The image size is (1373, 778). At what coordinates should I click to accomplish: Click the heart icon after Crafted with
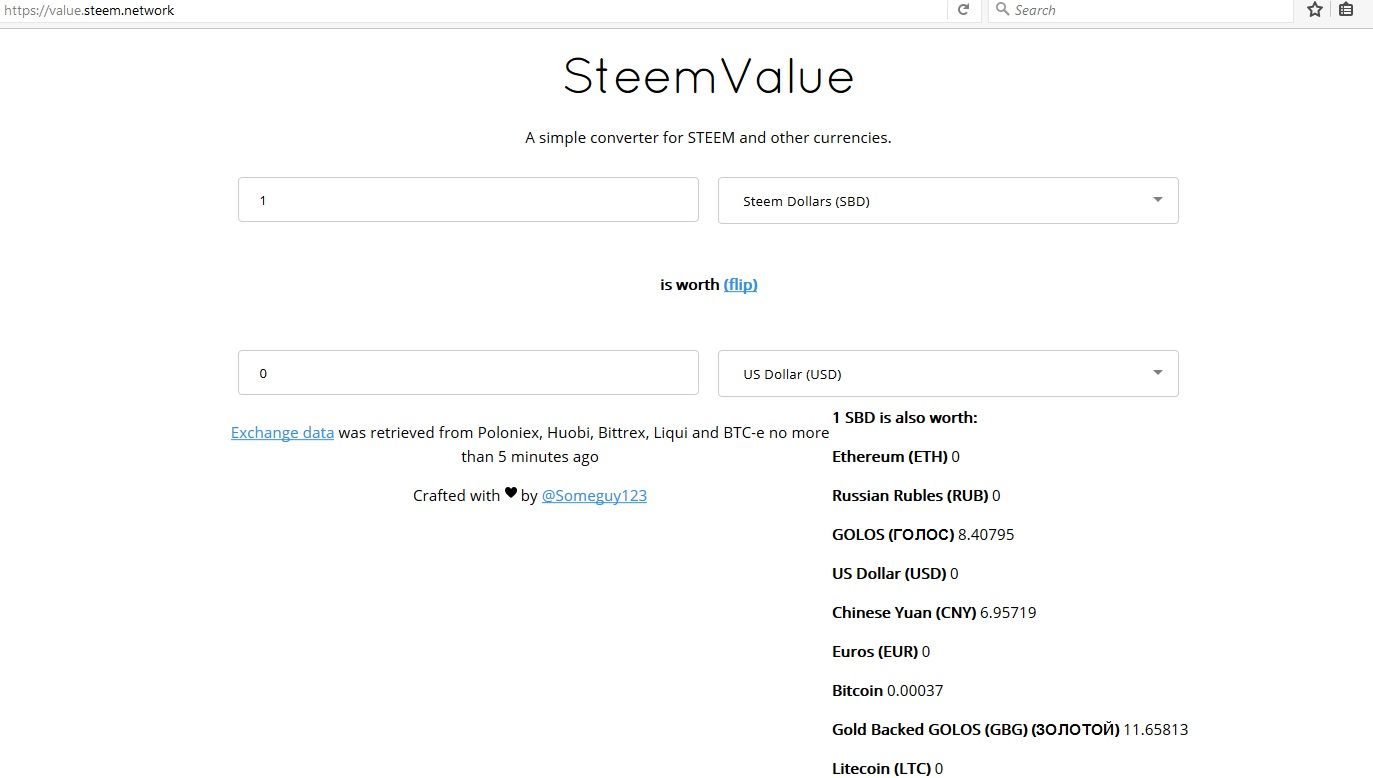(510, 493)
